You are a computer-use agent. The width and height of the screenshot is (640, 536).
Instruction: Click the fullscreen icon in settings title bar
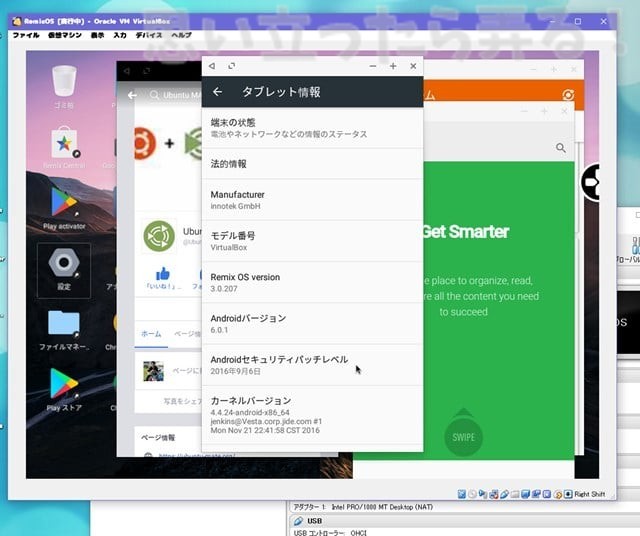231,66
